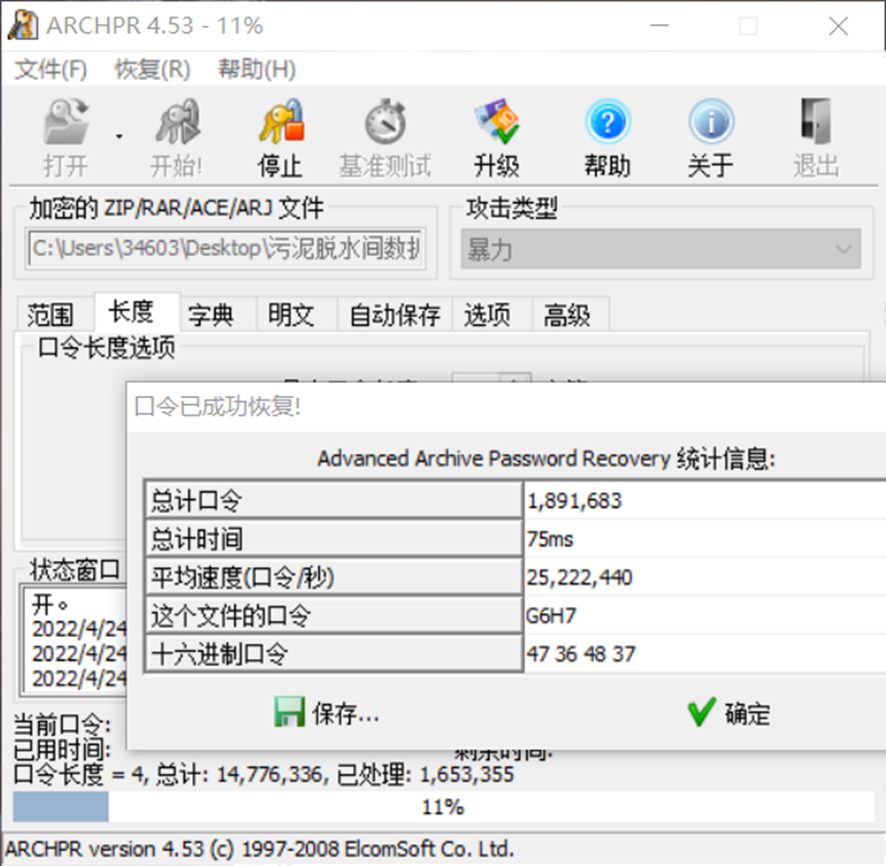The width and height of the screenshot is (886, 866).
Task: Select the 范围 (Range) tab
Action: 50,314
